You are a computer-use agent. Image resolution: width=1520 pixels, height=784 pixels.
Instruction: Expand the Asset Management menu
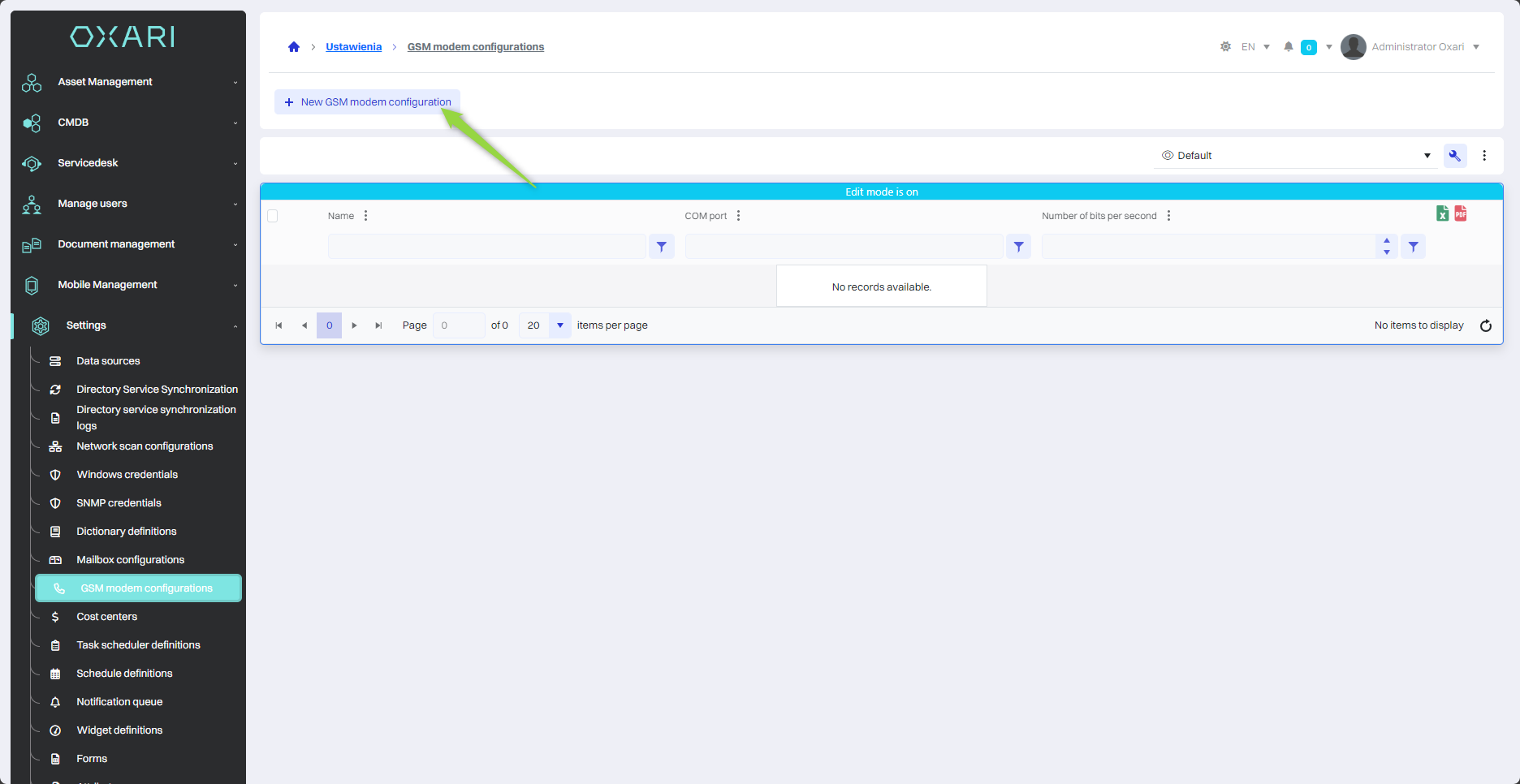(x=130, y=82)
